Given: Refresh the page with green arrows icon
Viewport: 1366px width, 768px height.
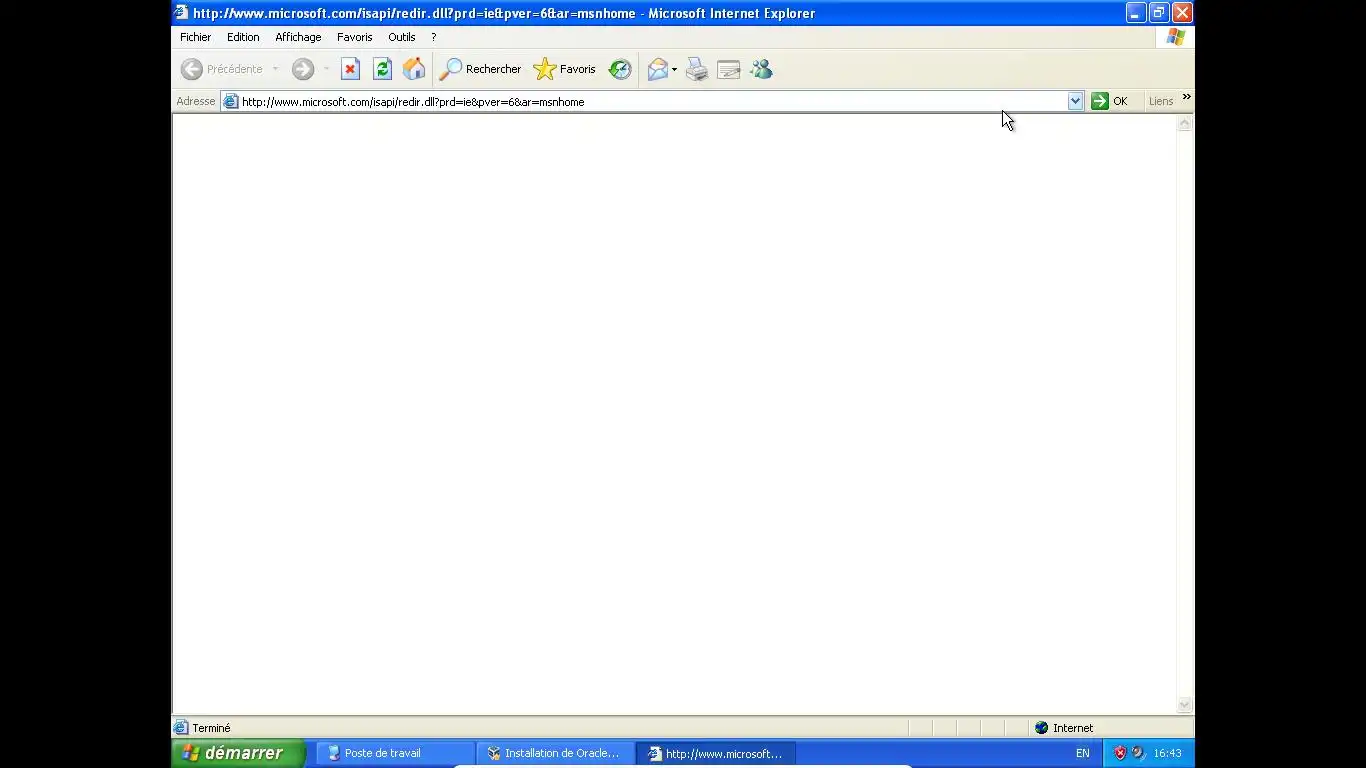Looking at the screenshot, I should click(x=382, y=69).
